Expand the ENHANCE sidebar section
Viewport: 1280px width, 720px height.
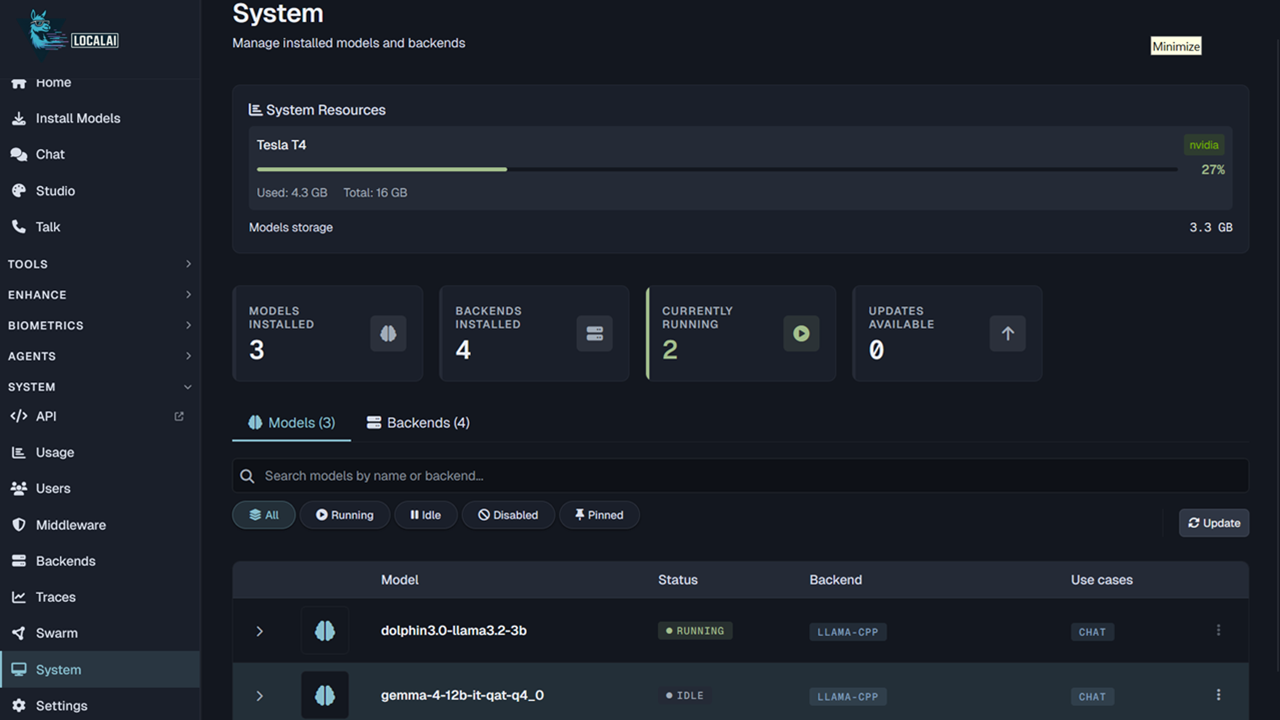[100, 295]
